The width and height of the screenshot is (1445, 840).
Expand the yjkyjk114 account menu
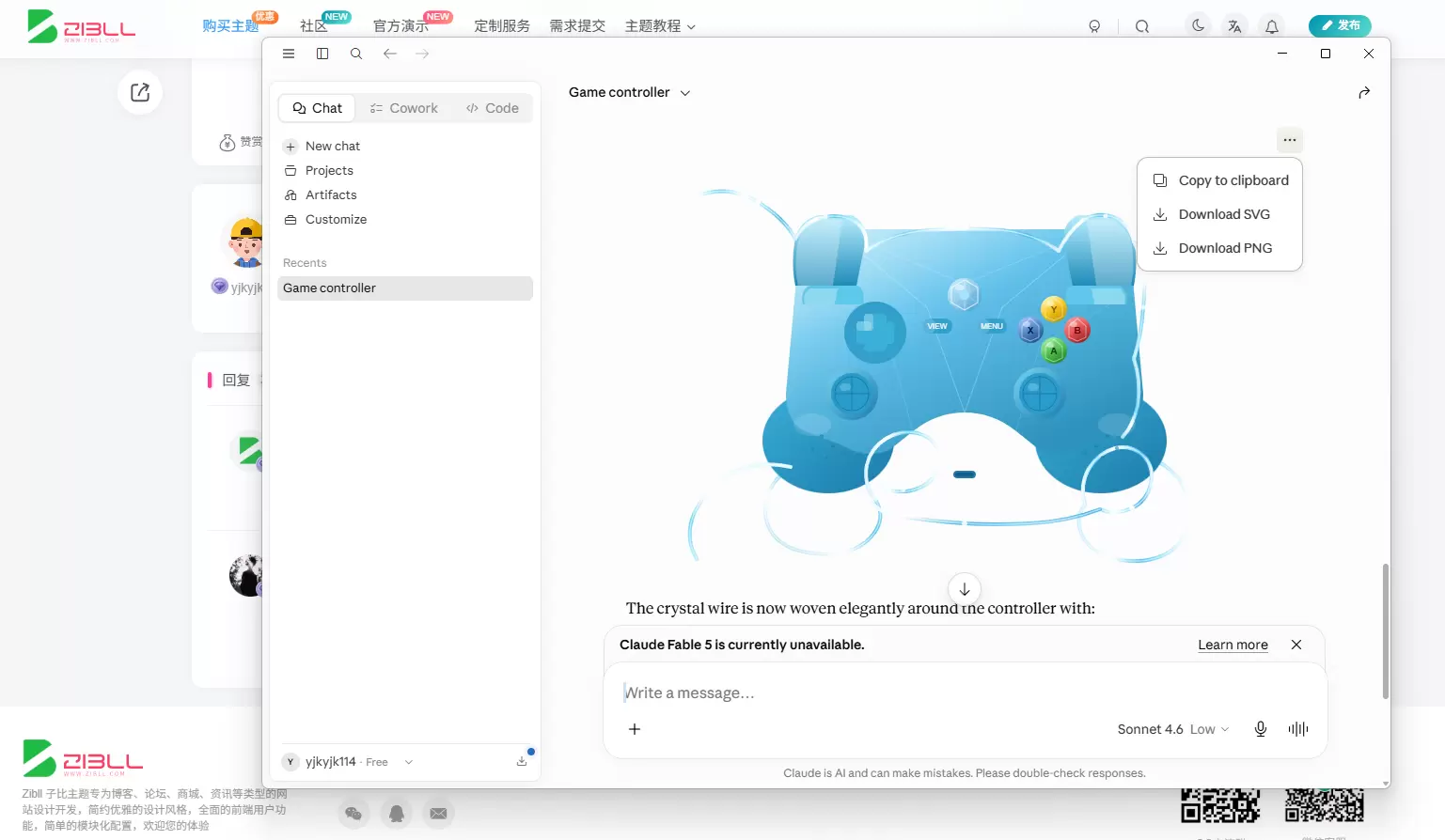(x=348, y=762)
